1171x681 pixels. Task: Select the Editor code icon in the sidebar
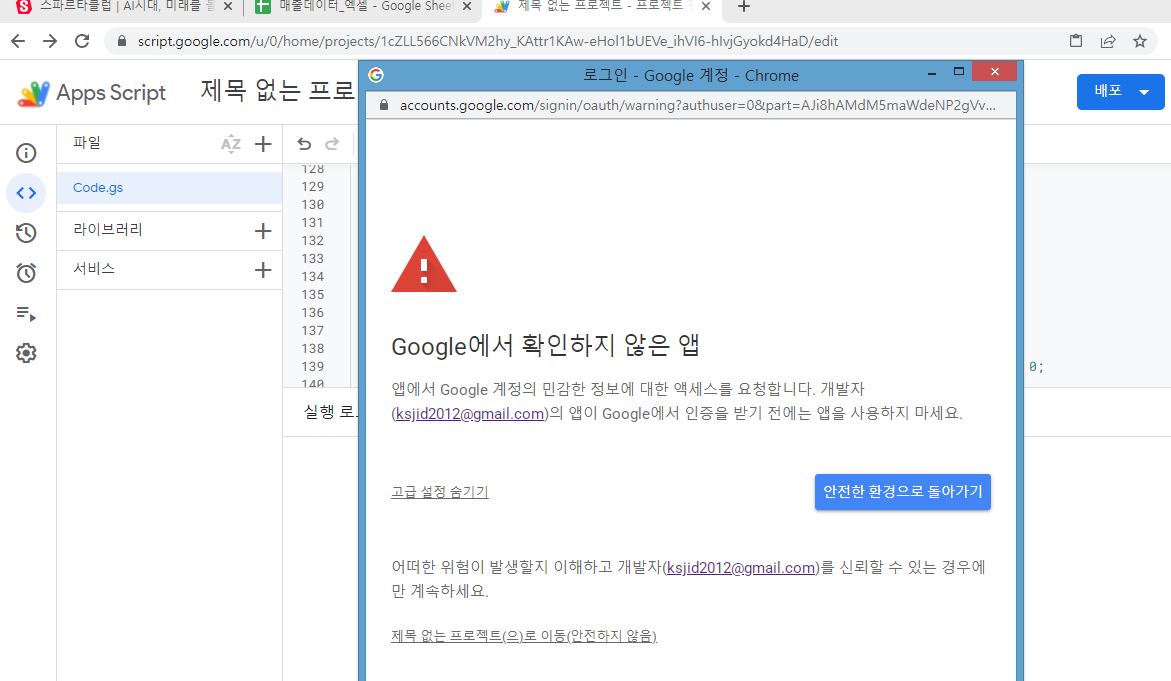click(26, 193)
